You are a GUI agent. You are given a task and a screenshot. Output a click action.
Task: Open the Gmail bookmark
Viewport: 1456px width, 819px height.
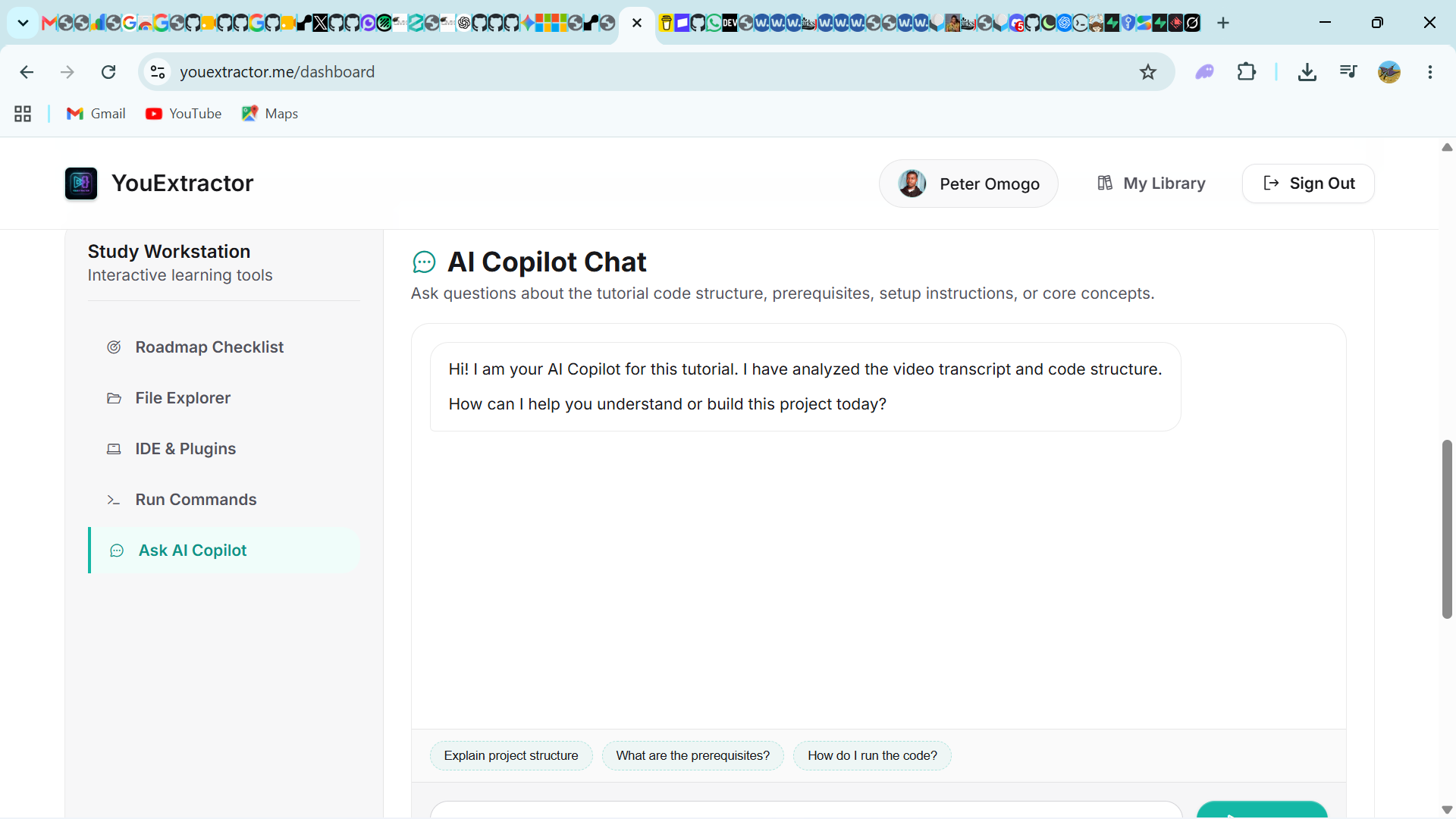tap(96, 114)
